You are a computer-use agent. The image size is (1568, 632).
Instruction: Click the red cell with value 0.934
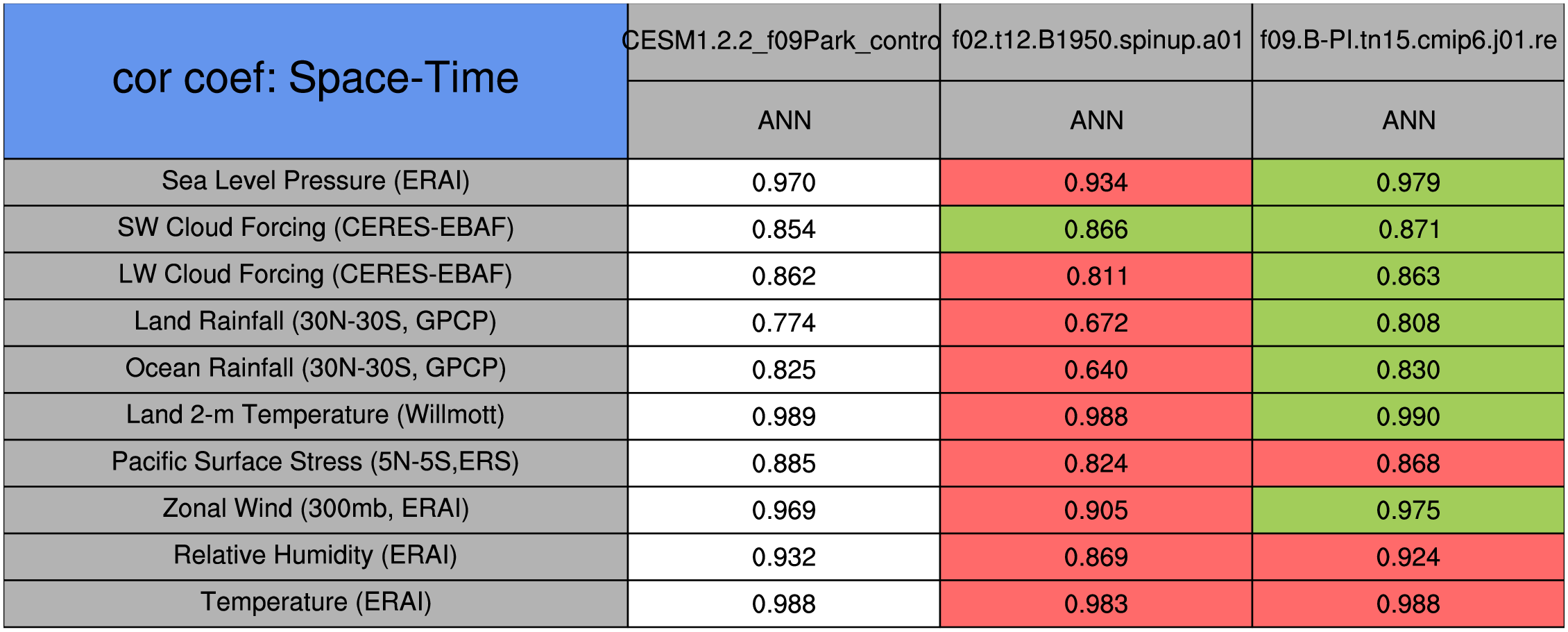[1096, 182]
